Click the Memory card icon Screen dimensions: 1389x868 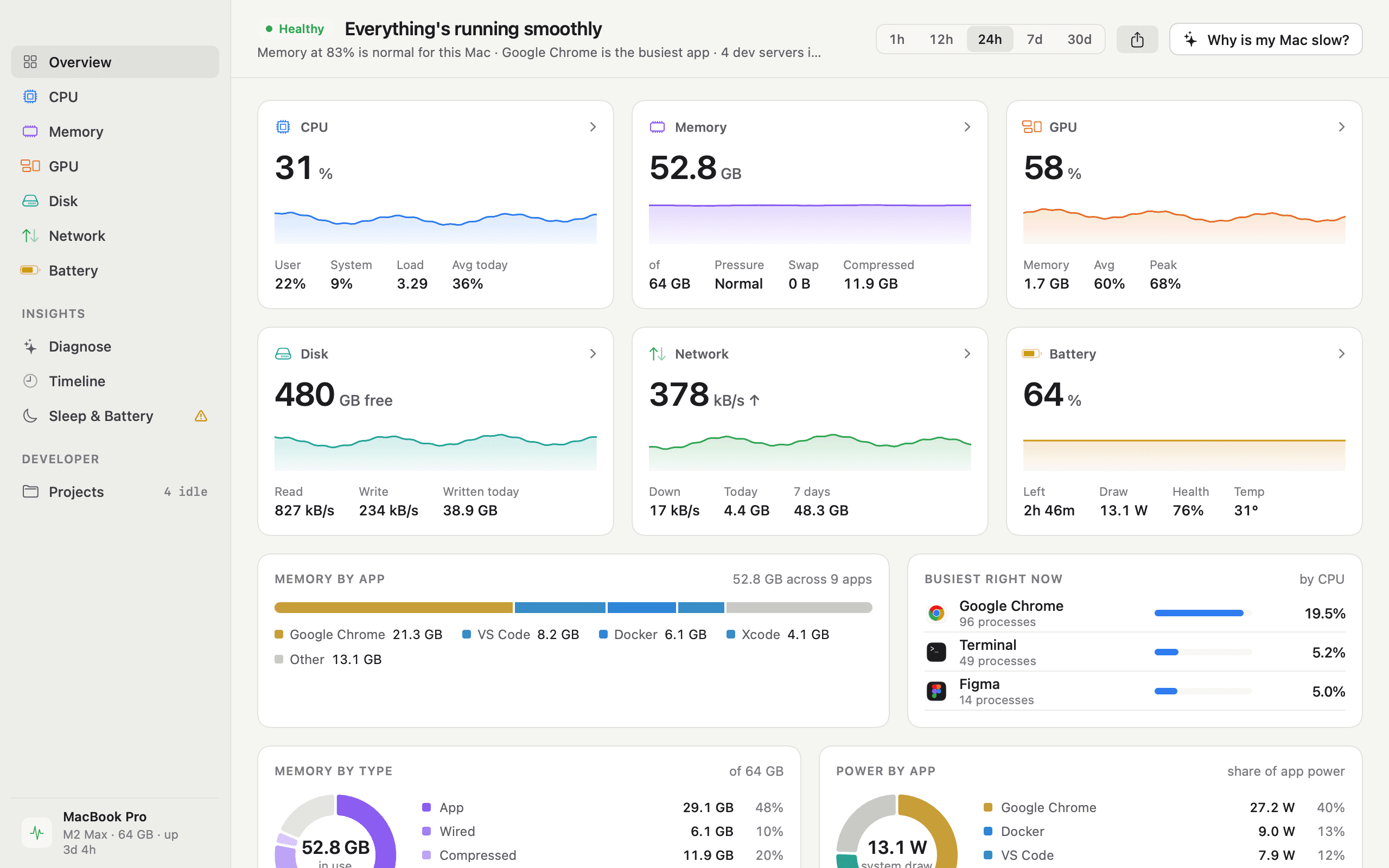tap(657, 127)
